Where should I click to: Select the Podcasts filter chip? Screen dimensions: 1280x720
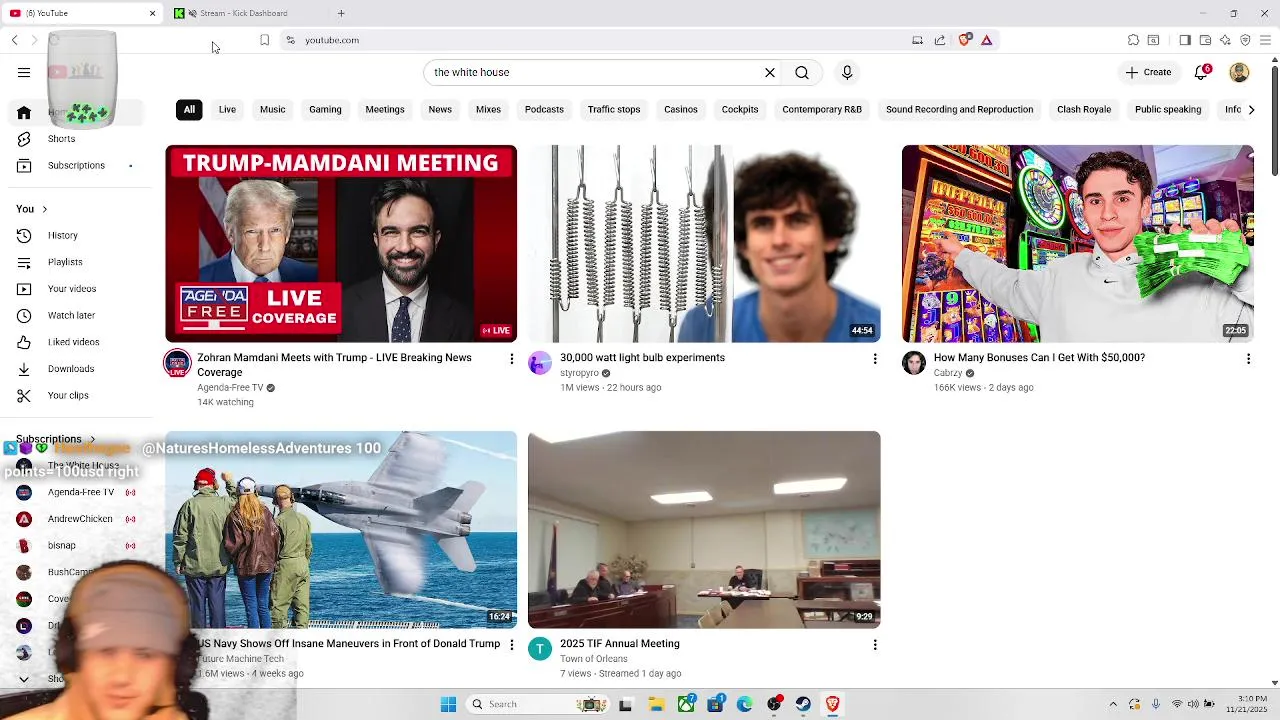click(x=544, y=109)
